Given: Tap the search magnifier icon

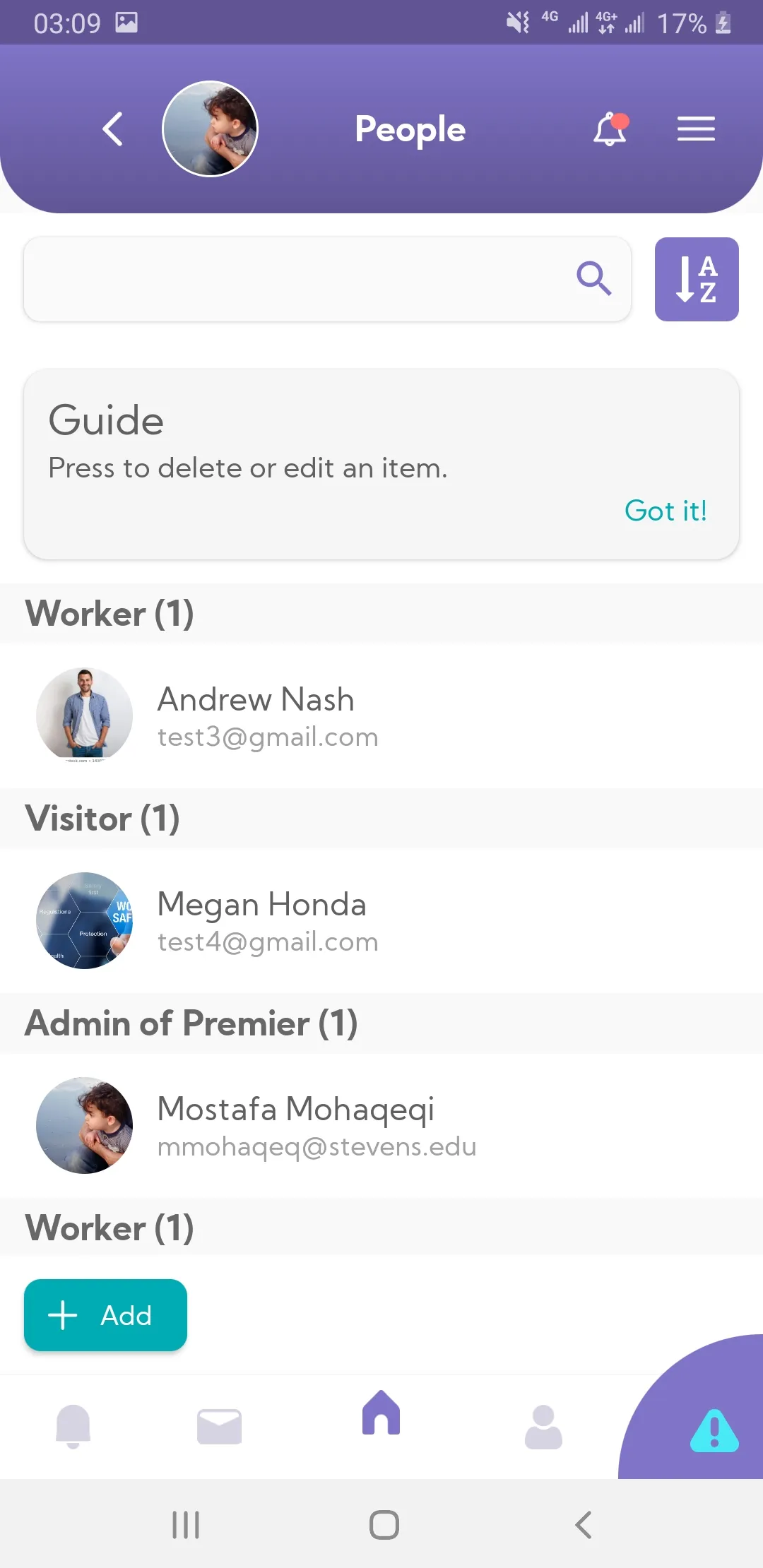Looking at the screenshot, I should (x=593, y=278).
